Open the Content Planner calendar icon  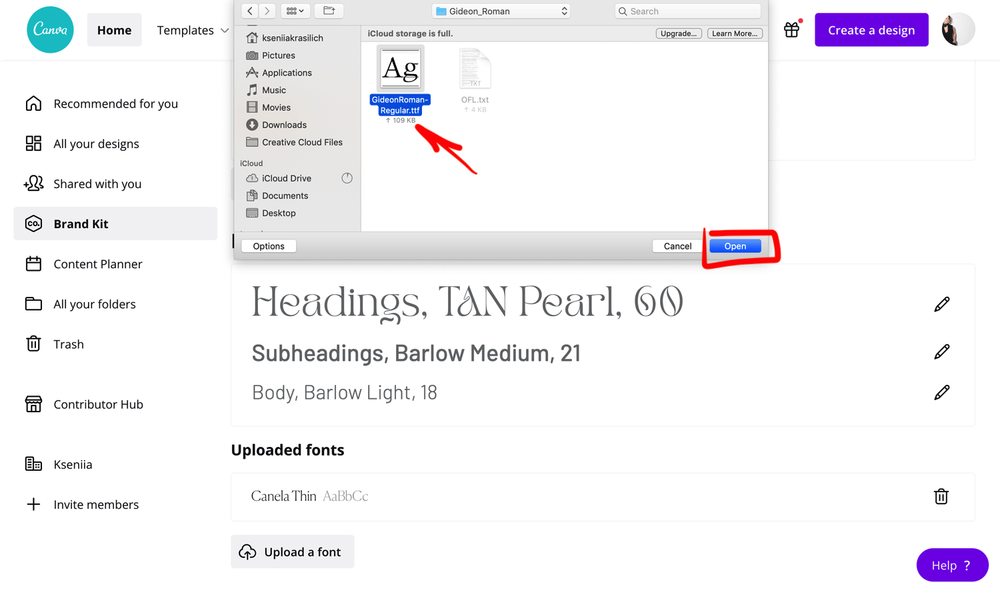32,264
